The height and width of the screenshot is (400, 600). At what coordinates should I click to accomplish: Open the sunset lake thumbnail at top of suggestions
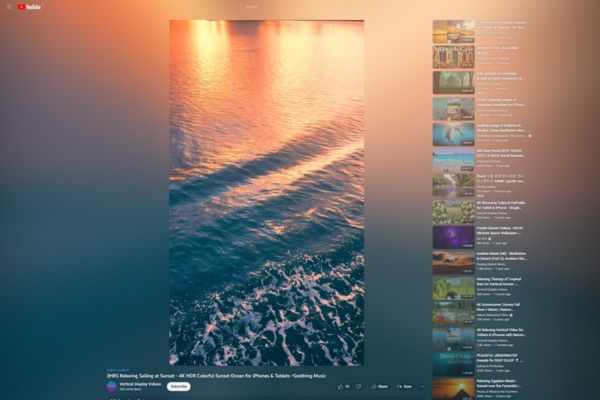pos(453,32)
